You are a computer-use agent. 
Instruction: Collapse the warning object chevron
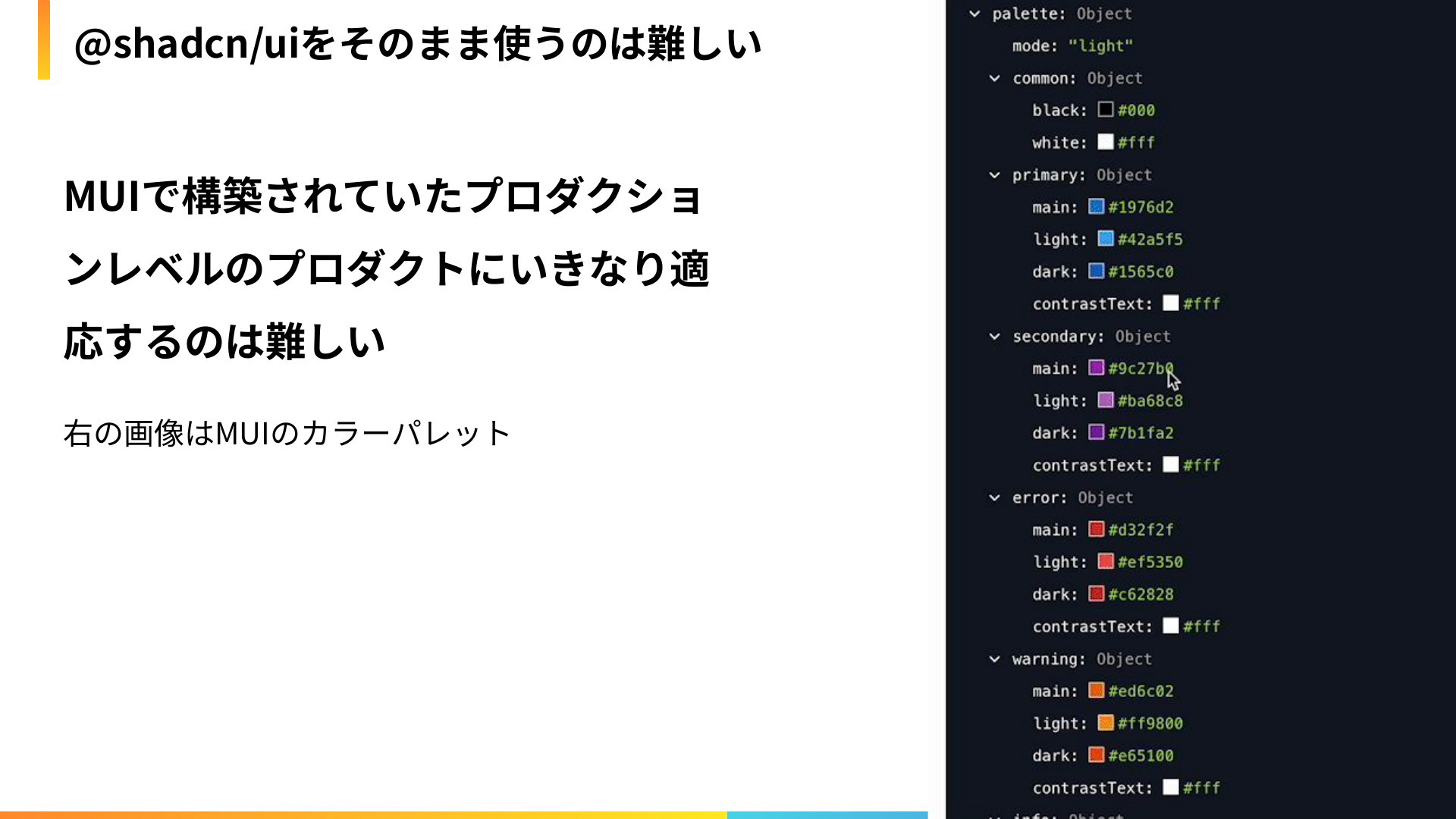994,660
